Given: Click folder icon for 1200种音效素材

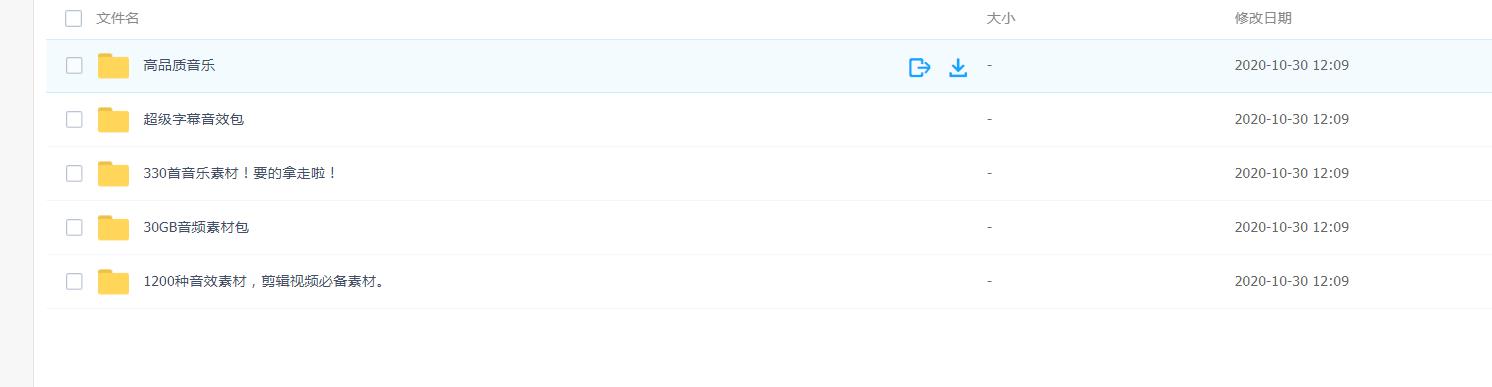Looking at the screenshot, I should point(114,282).
